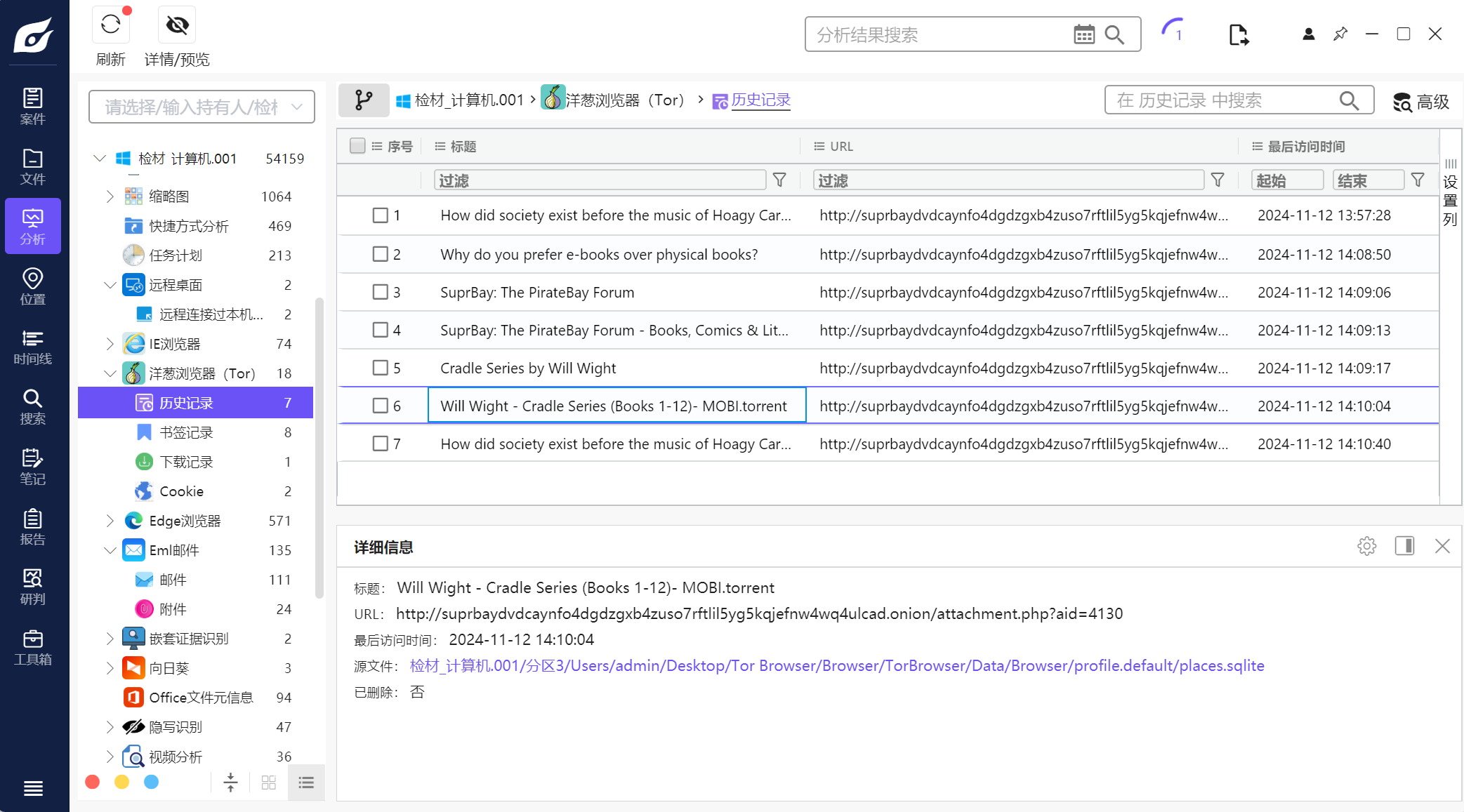Click the branch tree icon beside breadcrumb
The width and height of the screenshot is (1464, 812).
click(364, 100)
